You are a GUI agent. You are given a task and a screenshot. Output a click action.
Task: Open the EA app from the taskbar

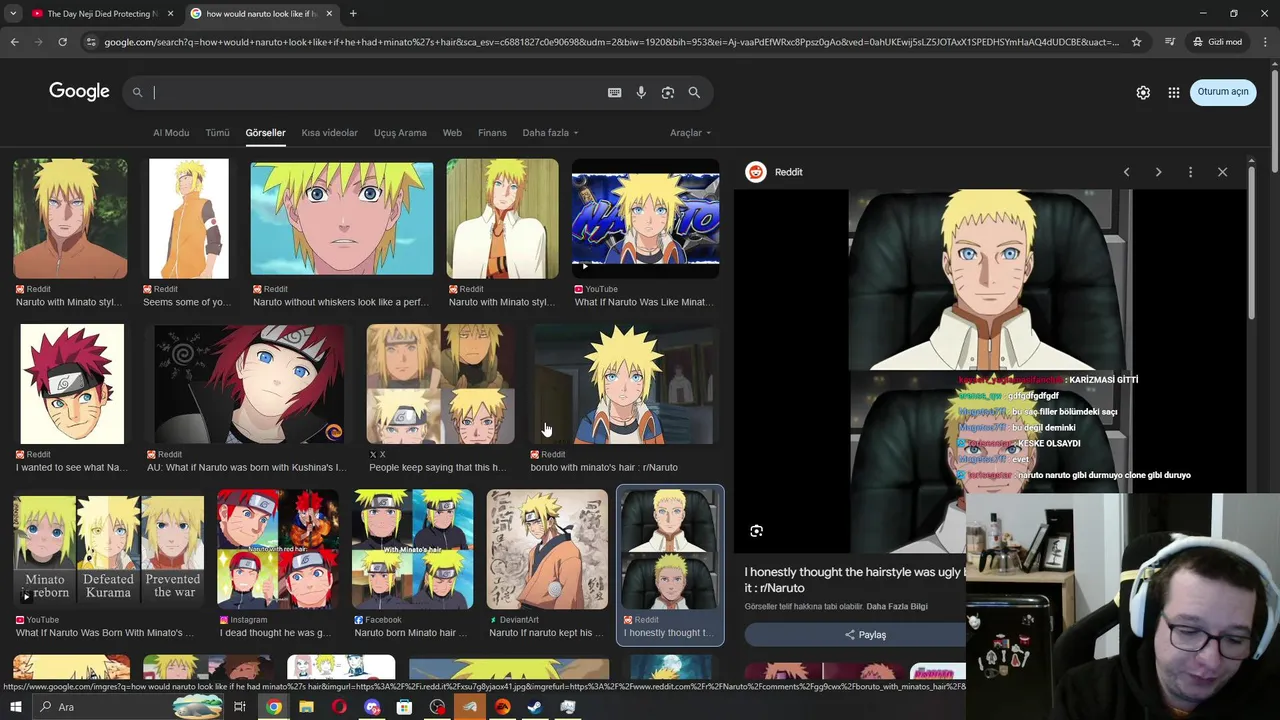pos(502,707)
